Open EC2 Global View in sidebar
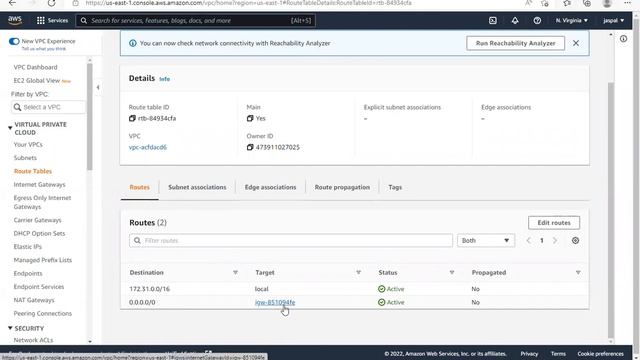This screenshot has height=360, width=640. 37,81
